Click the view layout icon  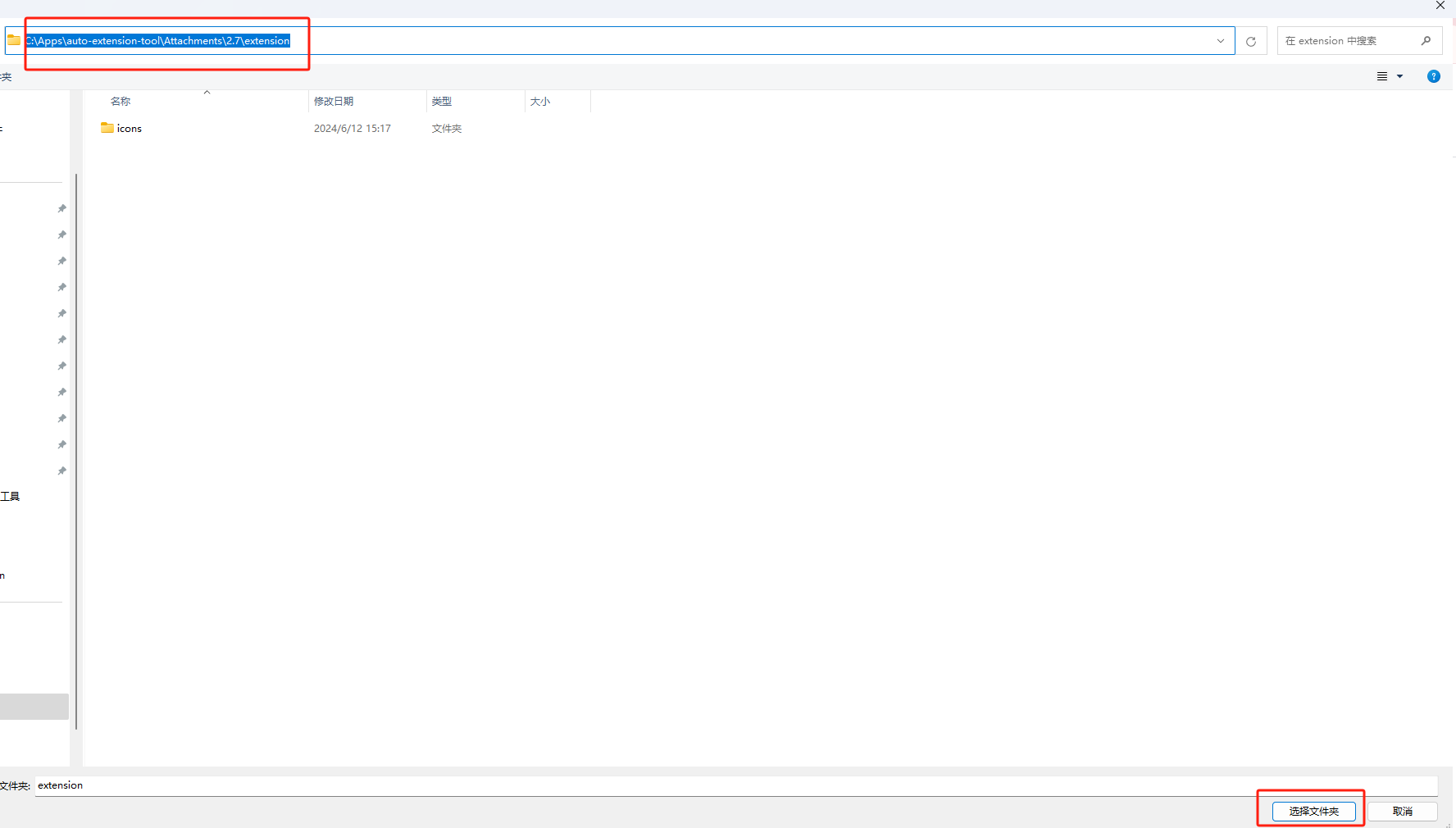click(x=1382, y=76)
